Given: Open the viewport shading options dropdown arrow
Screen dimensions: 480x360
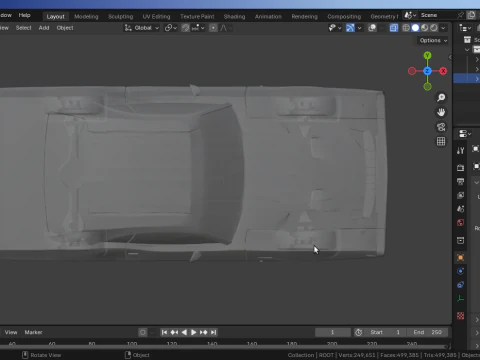Looking at the screenshot, I should click(443, 28).
